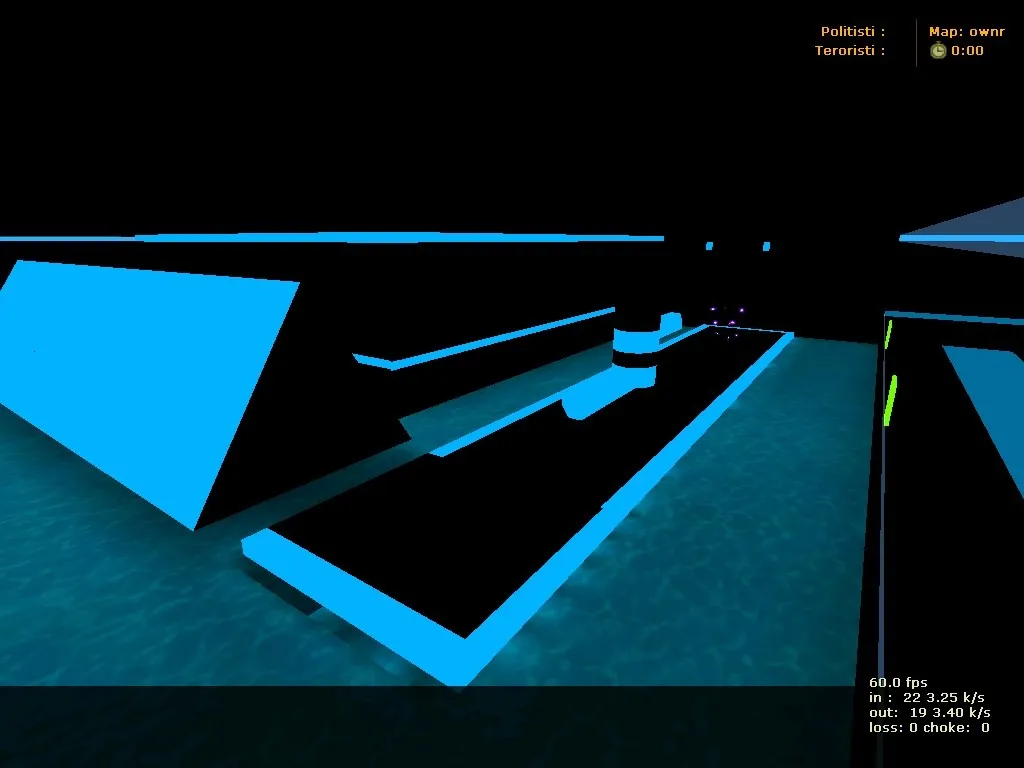Click the 0:00 round timer
The image size is (1024, 768).
[967, 51]
